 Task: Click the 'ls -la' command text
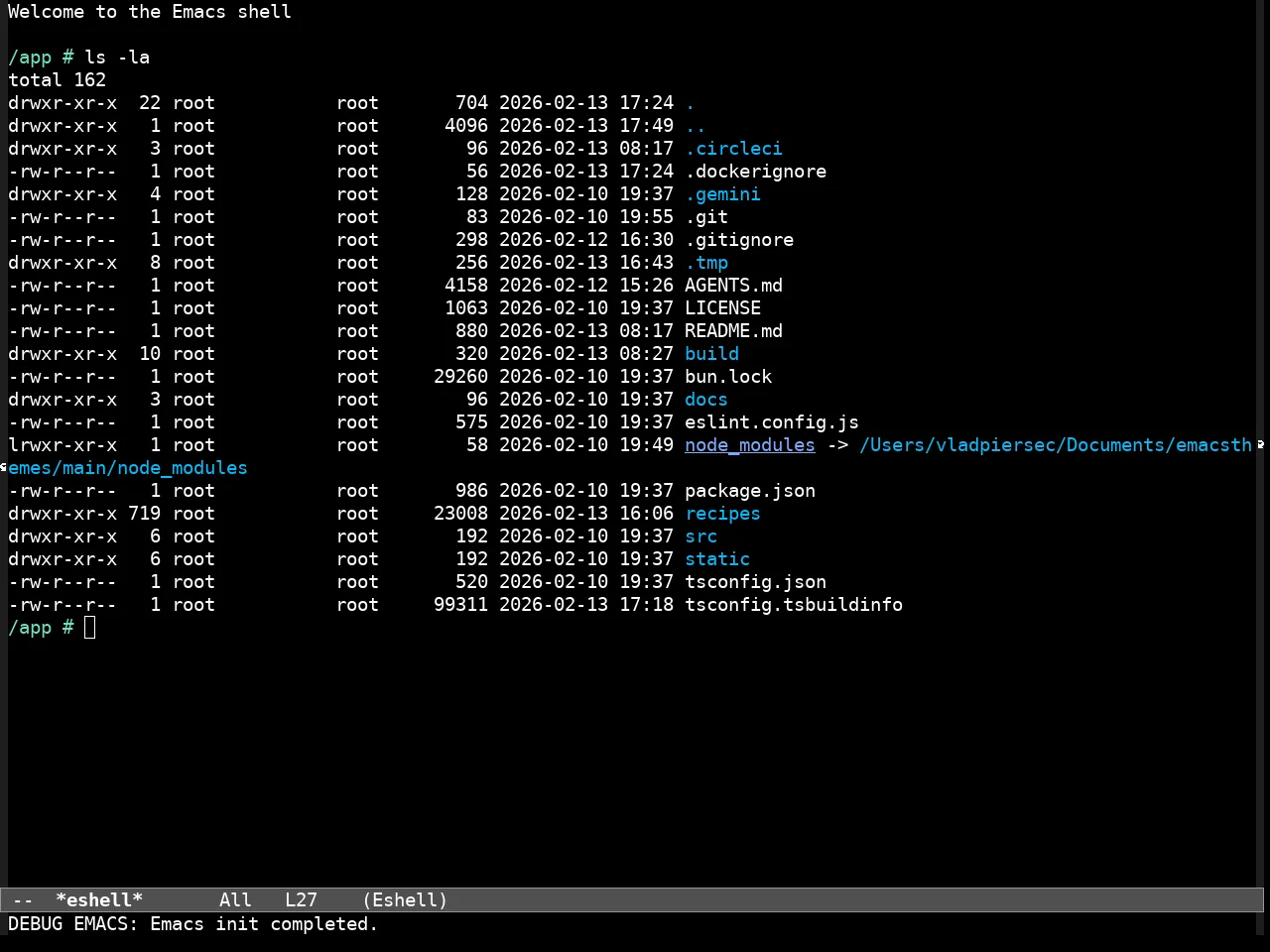tap(117, 58)
